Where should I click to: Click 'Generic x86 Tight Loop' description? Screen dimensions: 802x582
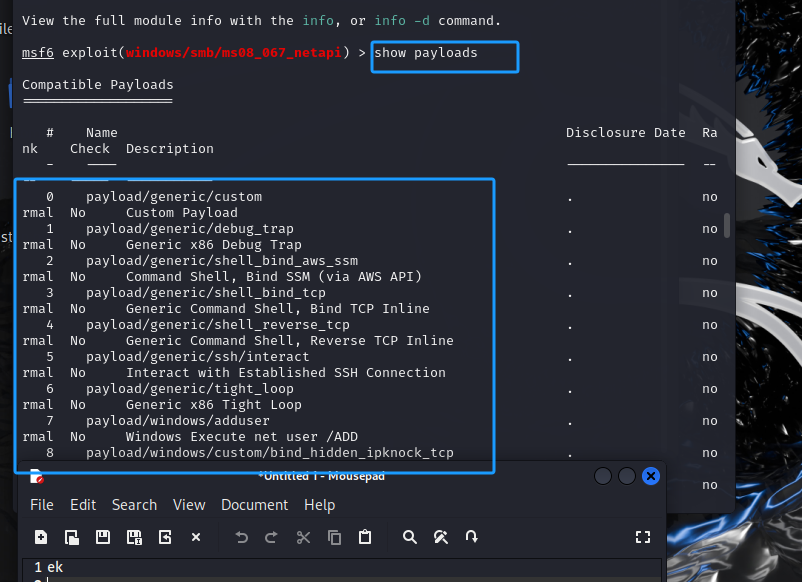tap(214, 405)
